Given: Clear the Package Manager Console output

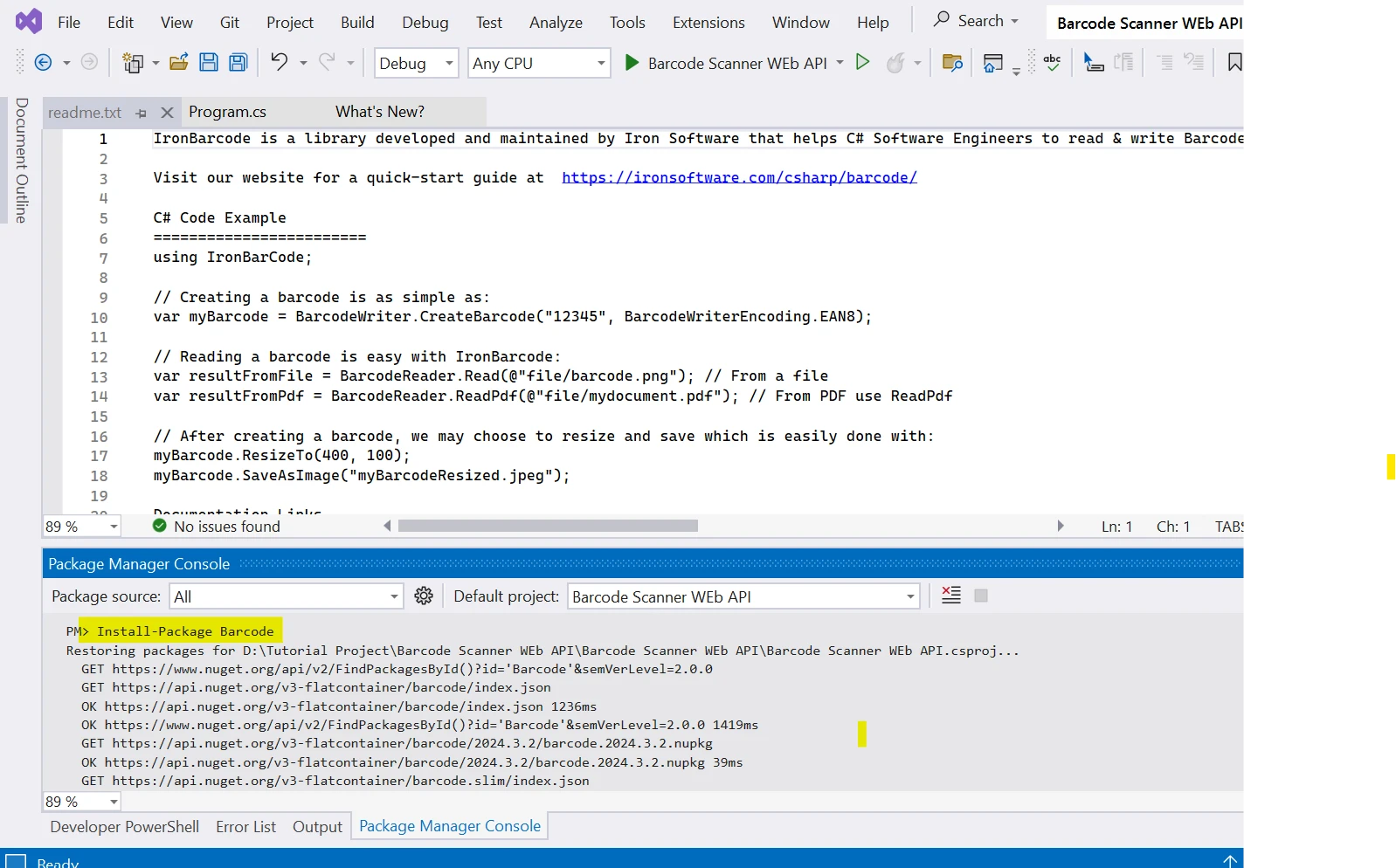Looking at the screenshot, I should [x=951, y=596].
